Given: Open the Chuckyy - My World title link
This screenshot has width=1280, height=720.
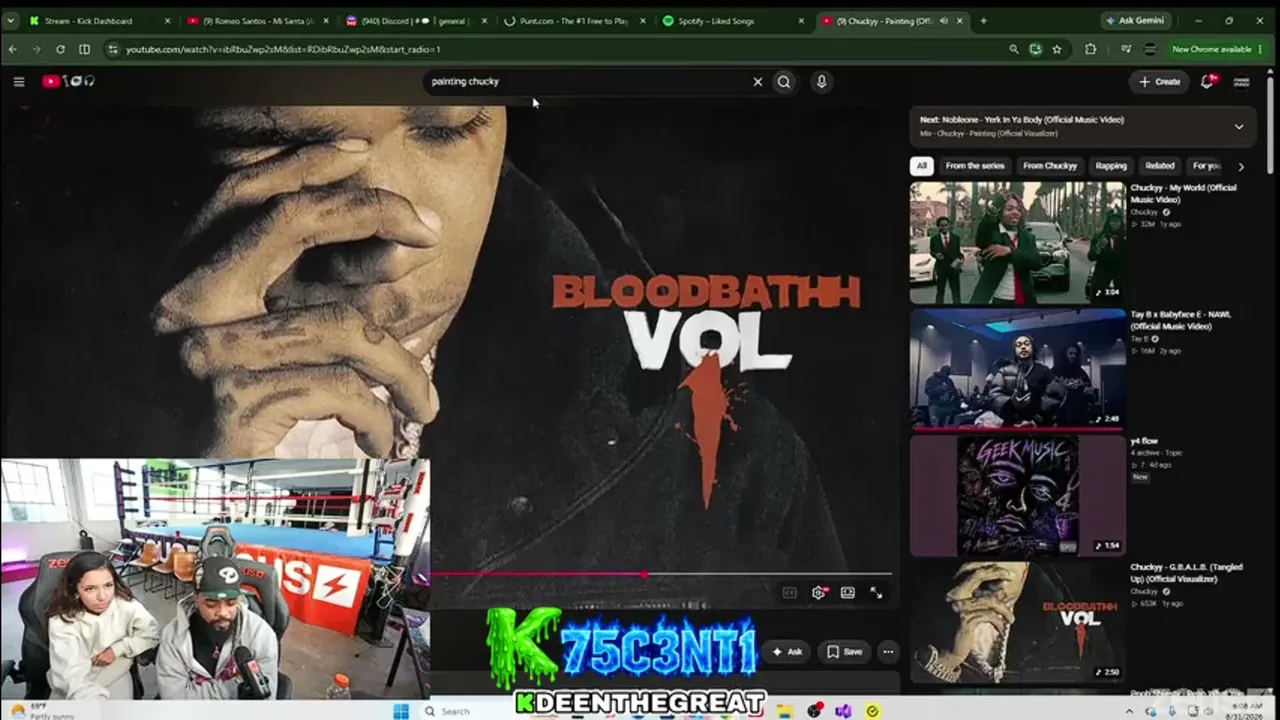Looking at the screenshot, I should pyautogui.click(x=1184, y=194).
